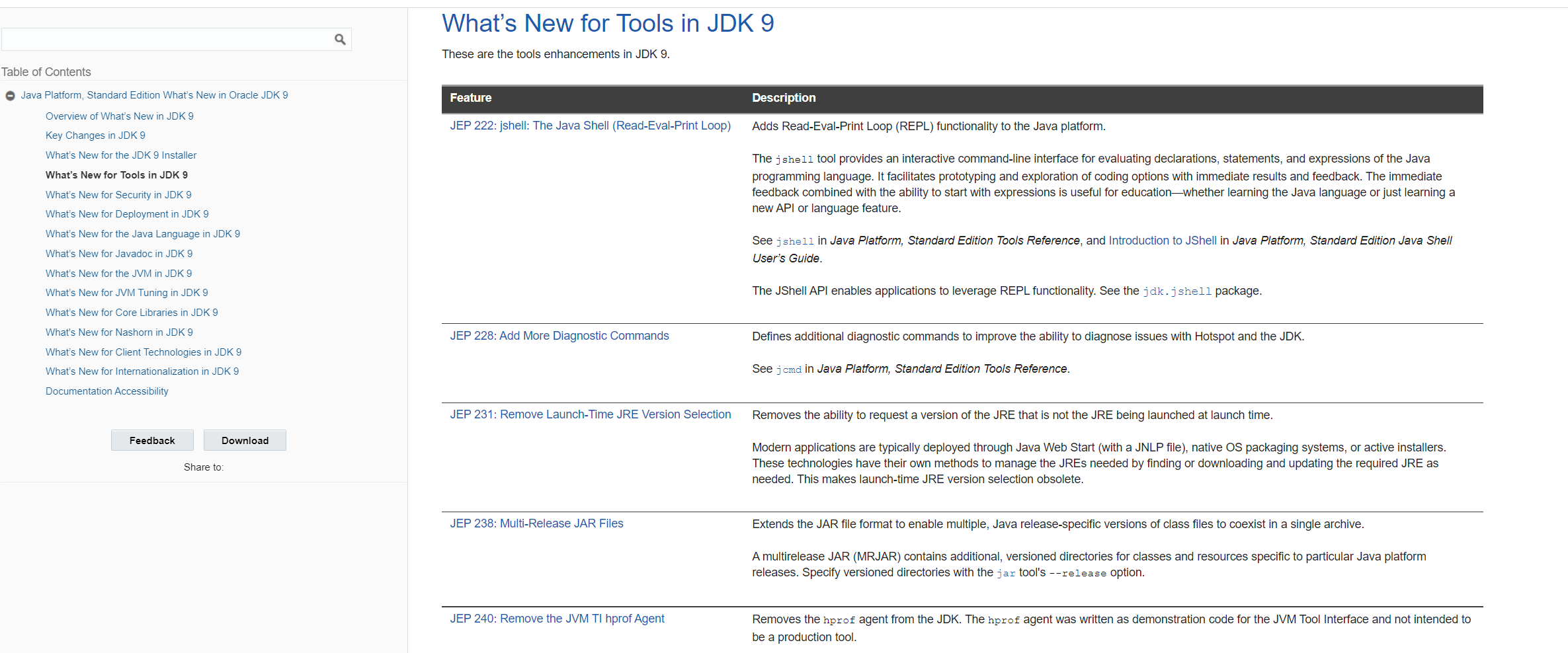1568x653 pixels.
Task: Click 'Extends the JAR file format' description
Action: tap(1058, 524)
